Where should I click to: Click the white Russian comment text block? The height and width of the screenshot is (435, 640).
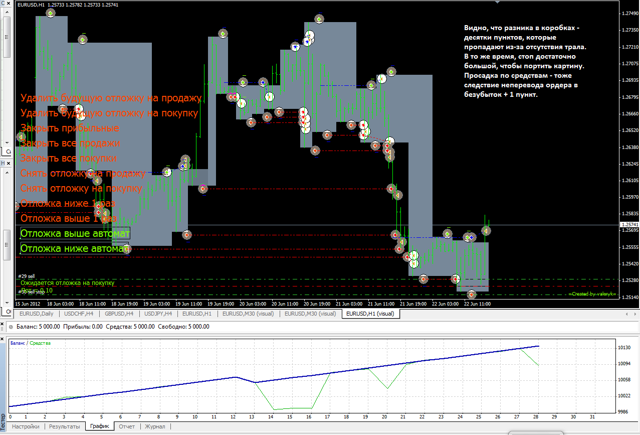525,61
